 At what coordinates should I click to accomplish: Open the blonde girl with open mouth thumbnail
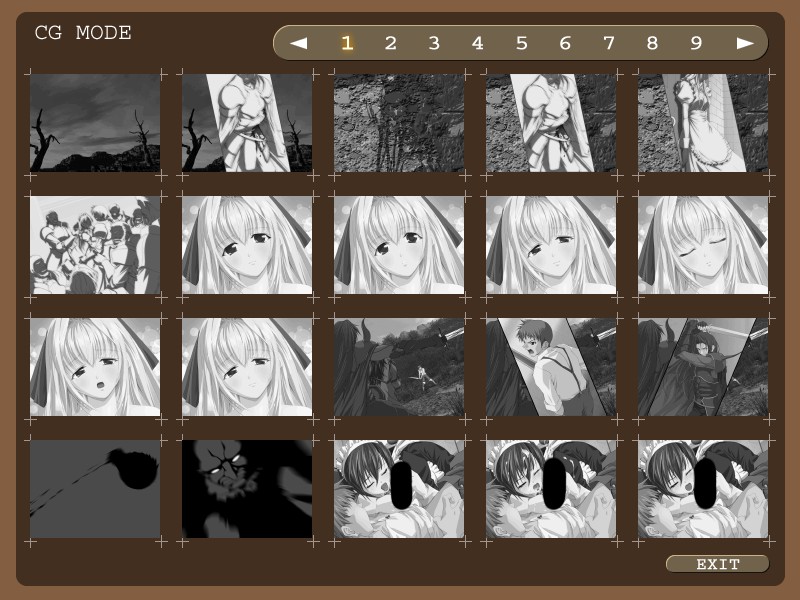95,367
